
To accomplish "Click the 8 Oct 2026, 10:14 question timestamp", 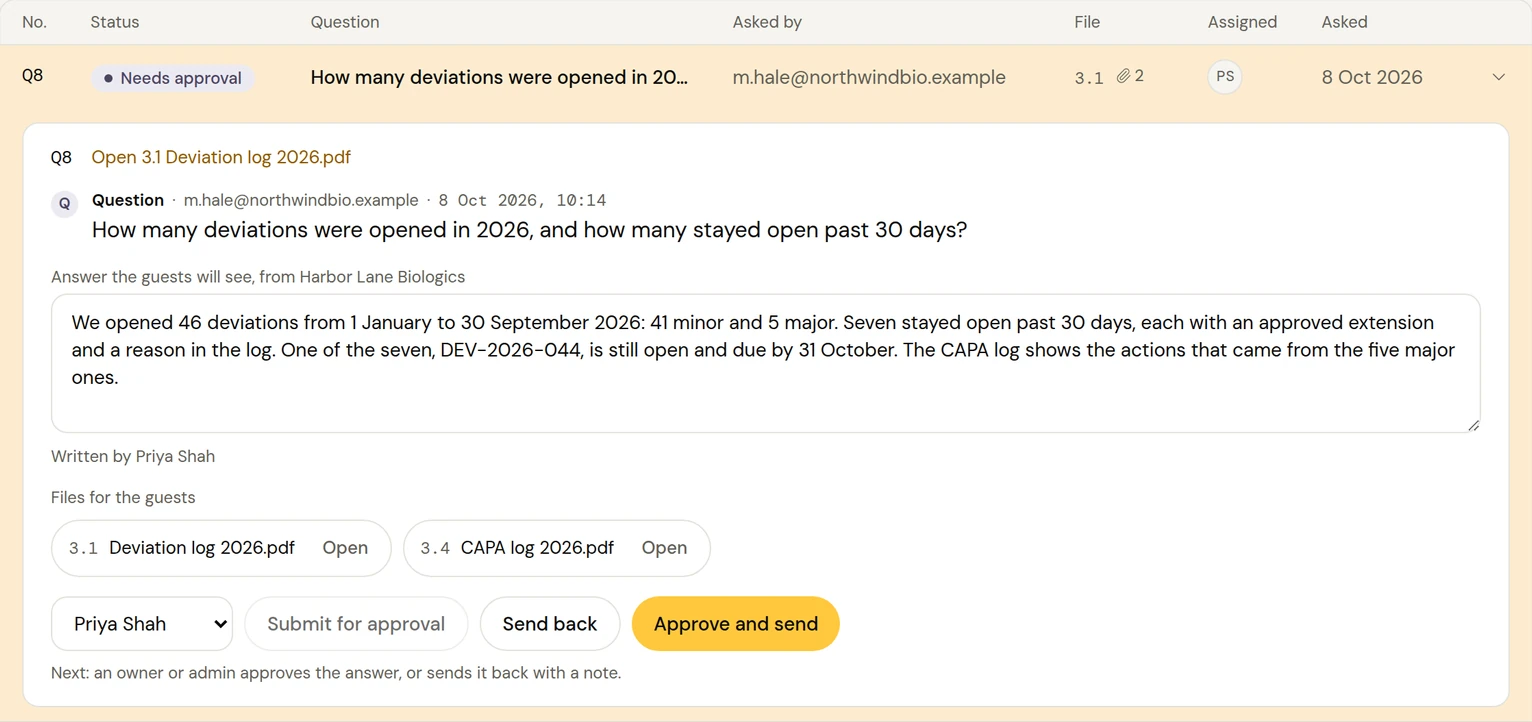I will pos(522,200).
